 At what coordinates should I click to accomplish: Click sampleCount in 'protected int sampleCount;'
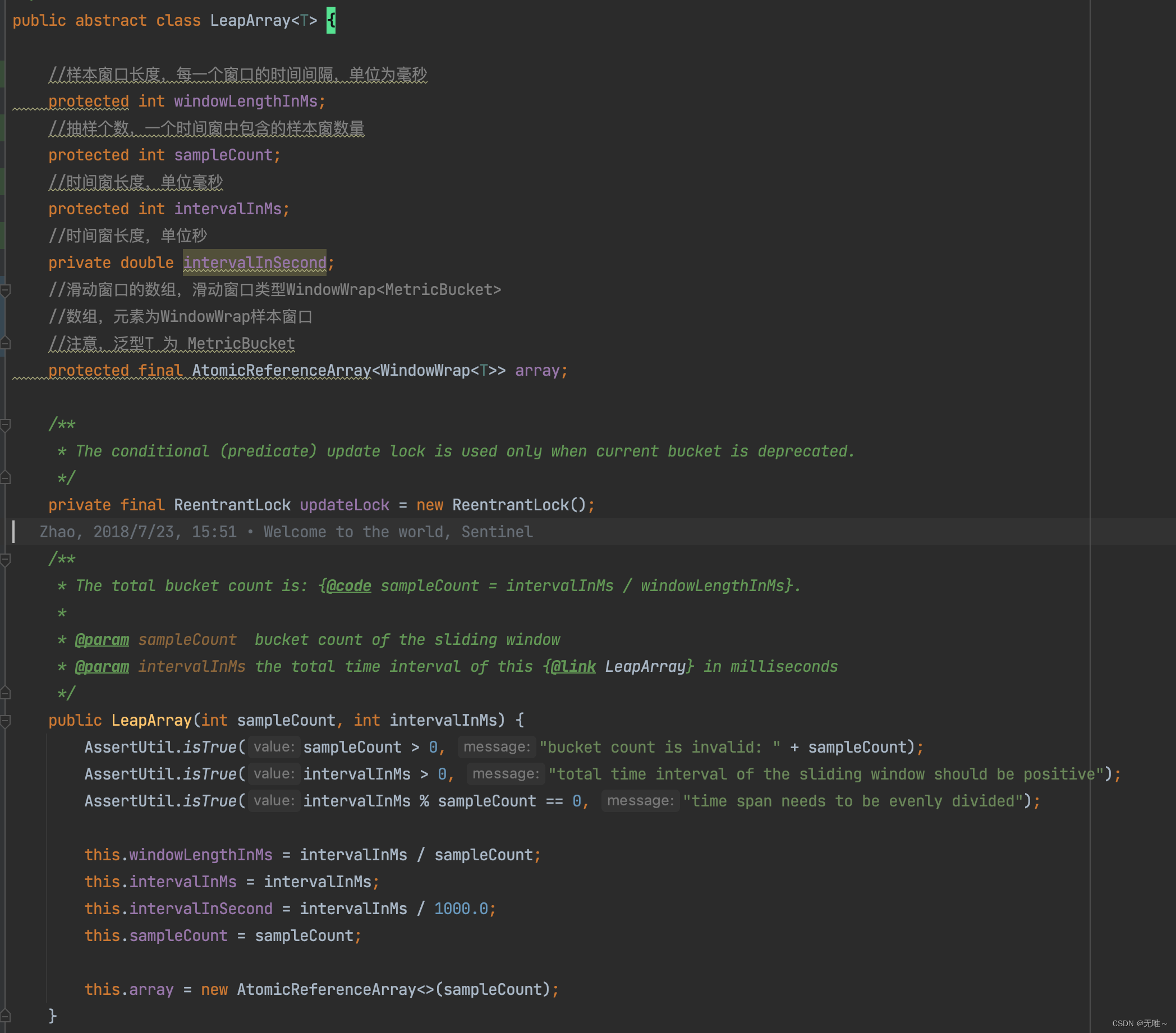click(223, 155)
